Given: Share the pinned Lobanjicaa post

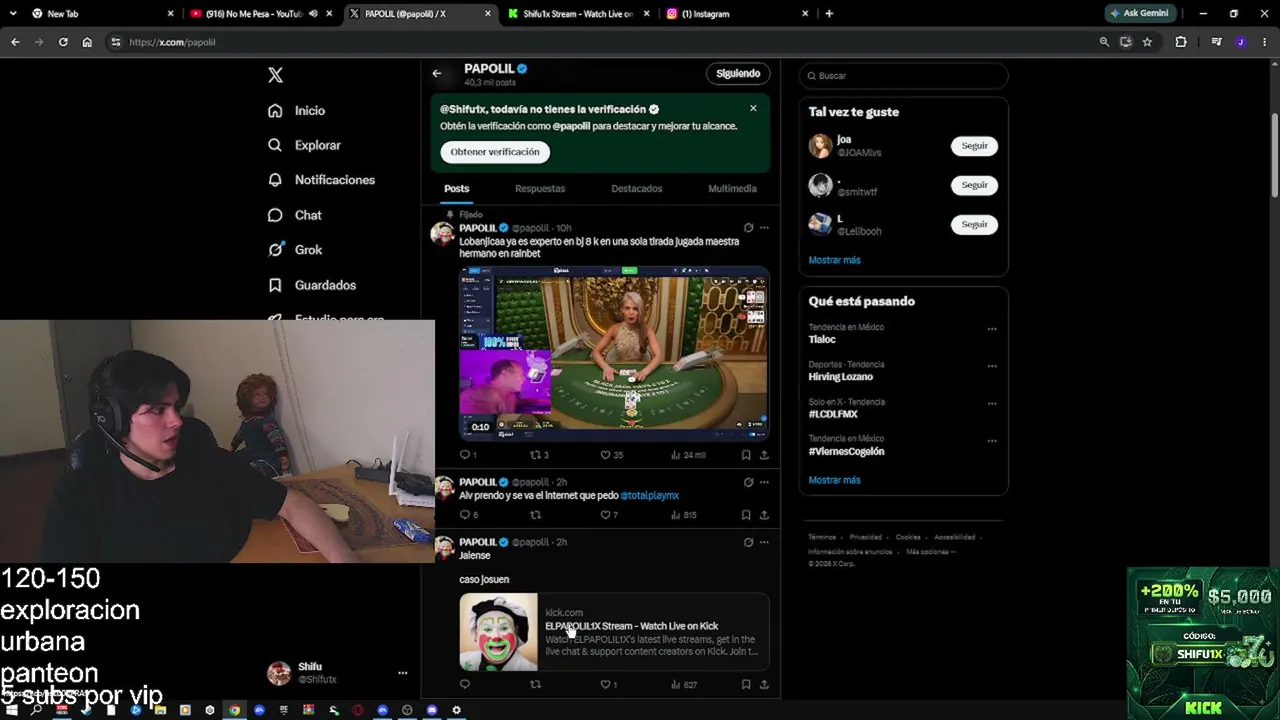Looking at the screenshot, I should [x=764, y=455].
